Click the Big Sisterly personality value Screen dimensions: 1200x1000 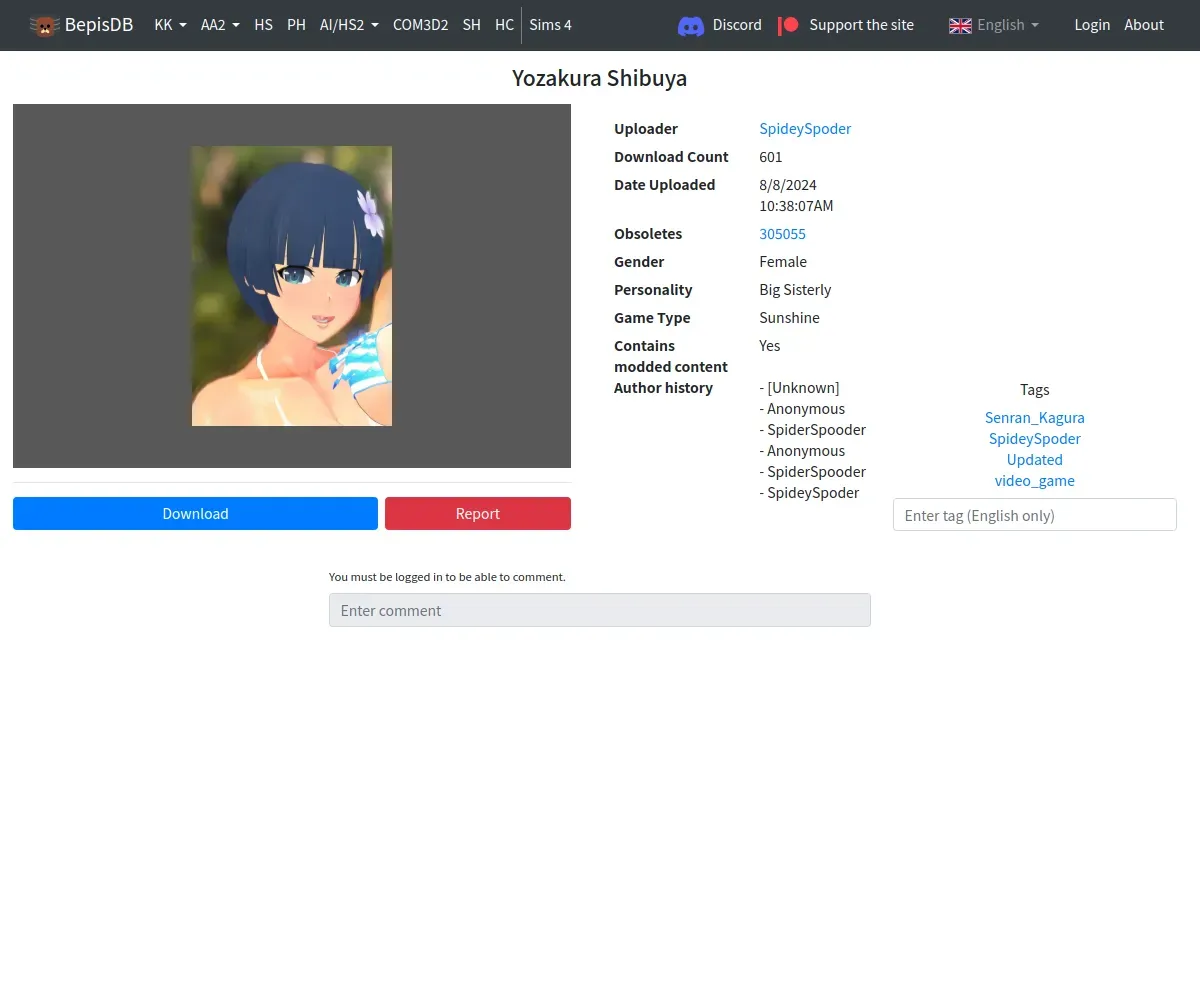(x=795, y=289)
